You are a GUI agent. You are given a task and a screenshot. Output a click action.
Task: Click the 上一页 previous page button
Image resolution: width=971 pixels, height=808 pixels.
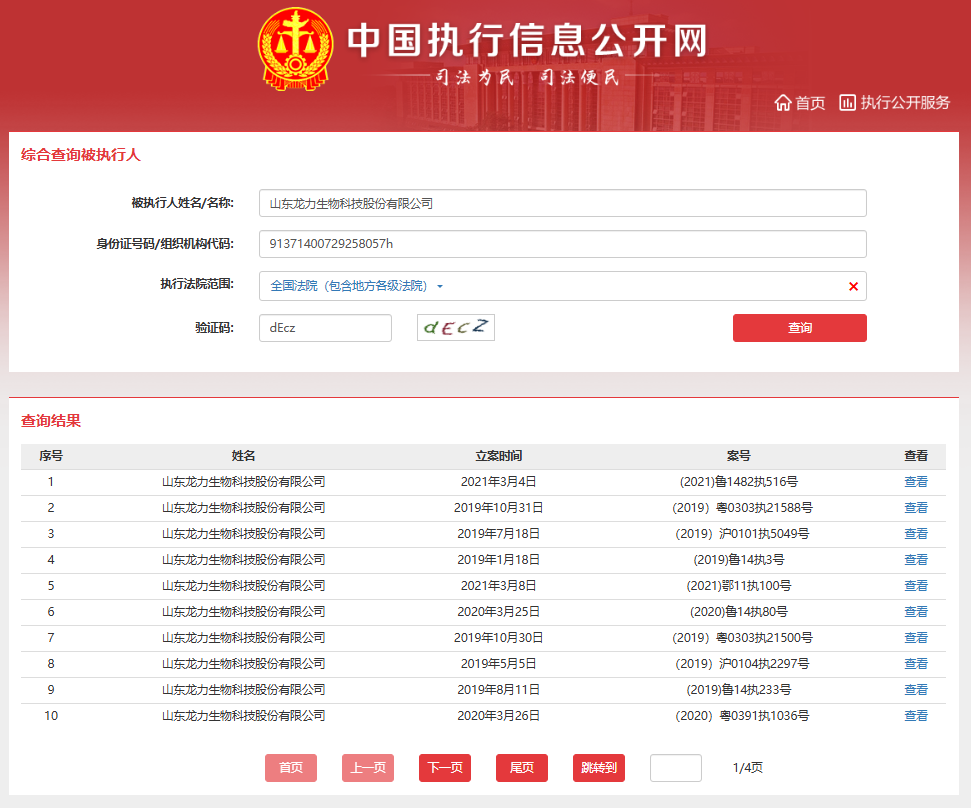click(368, 768)
